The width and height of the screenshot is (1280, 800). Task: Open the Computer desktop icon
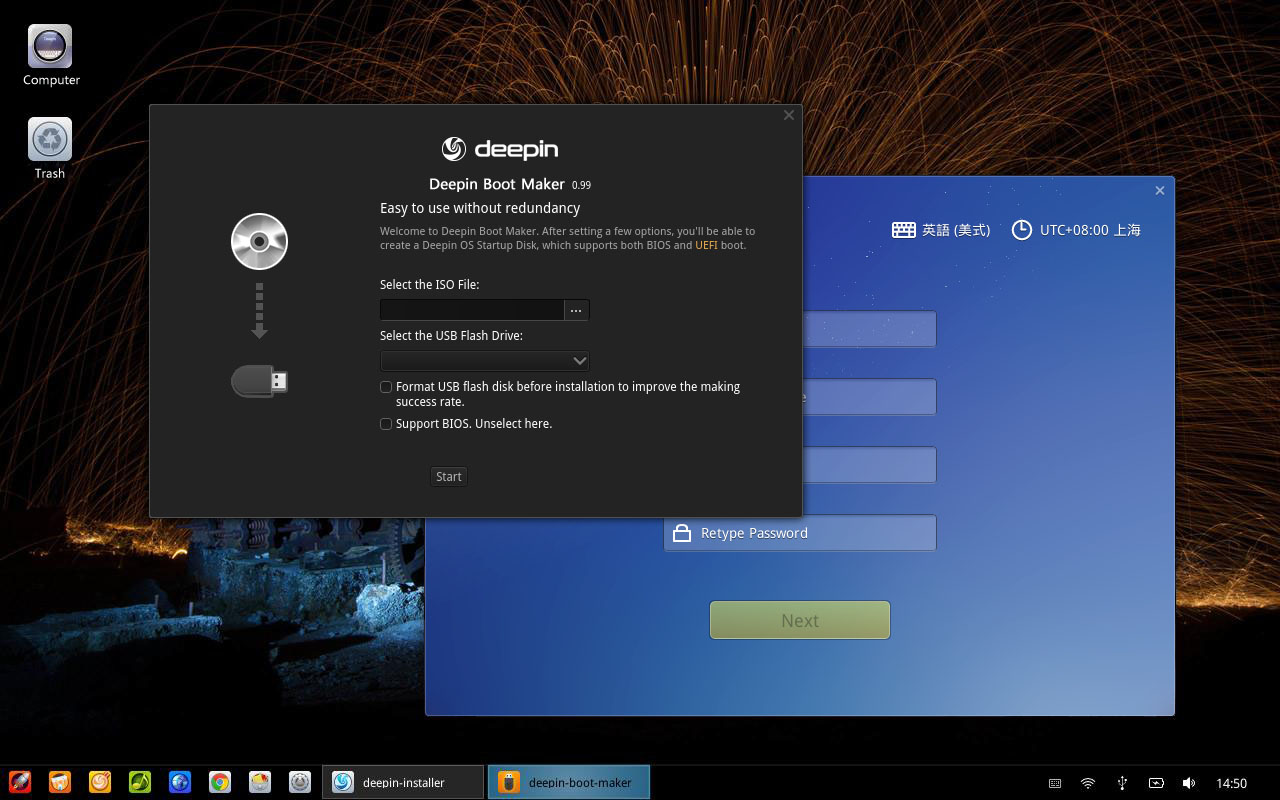click(50, 55)
